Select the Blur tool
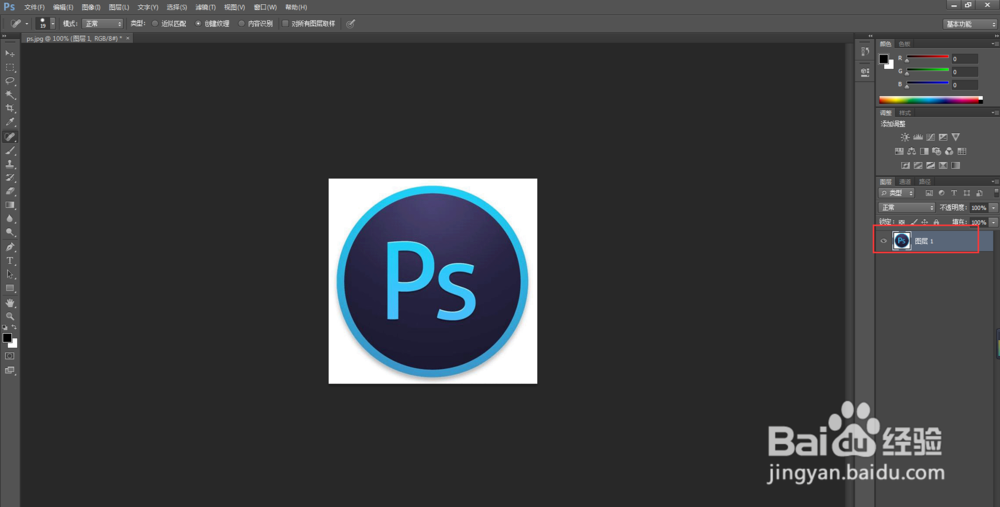The height and width of the screenshot is (507, 1000). (10, 219)
